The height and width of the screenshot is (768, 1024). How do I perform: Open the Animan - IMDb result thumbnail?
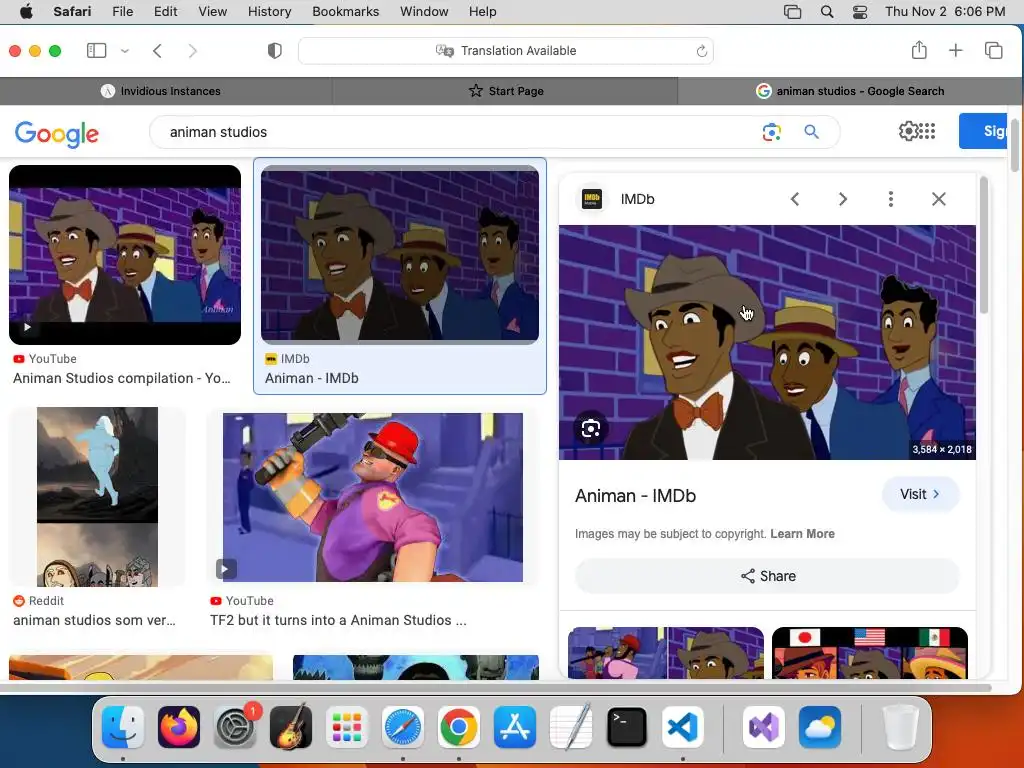(x=400, y=255)
